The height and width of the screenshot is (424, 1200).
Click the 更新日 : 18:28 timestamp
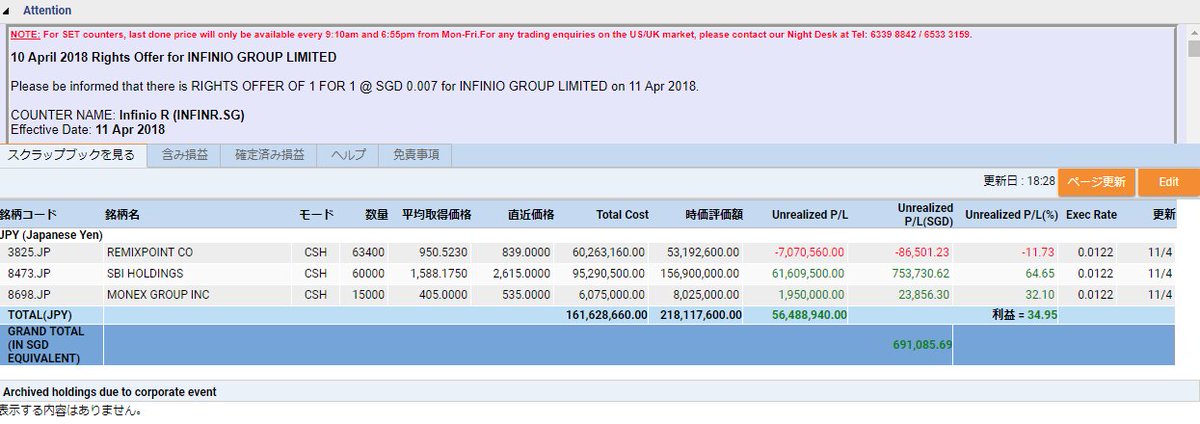(x=1019, y=182)
